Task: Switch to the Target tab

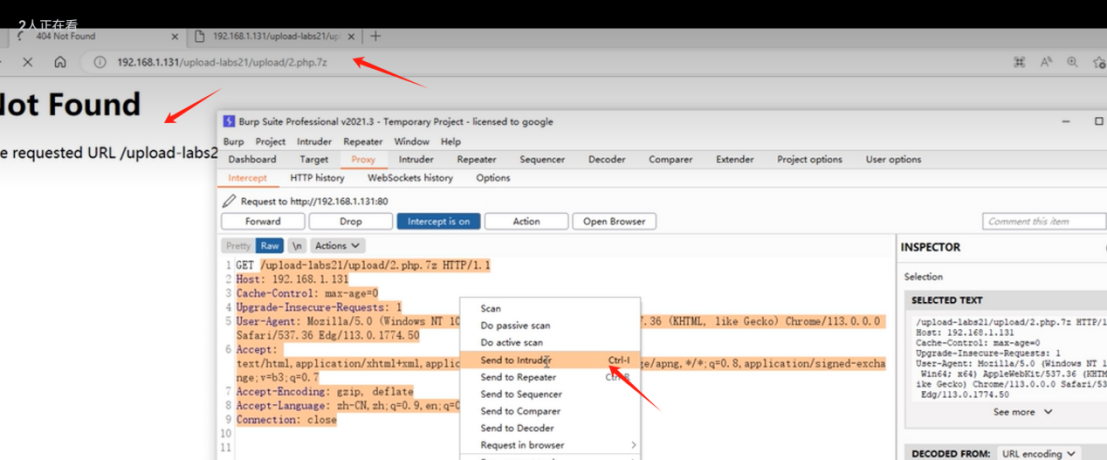Action: (313, 159)
